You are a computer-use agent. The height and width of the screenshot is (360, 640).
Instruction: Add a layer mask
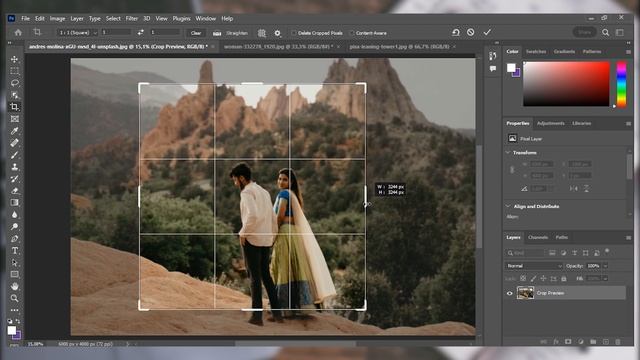click(568, 342)
